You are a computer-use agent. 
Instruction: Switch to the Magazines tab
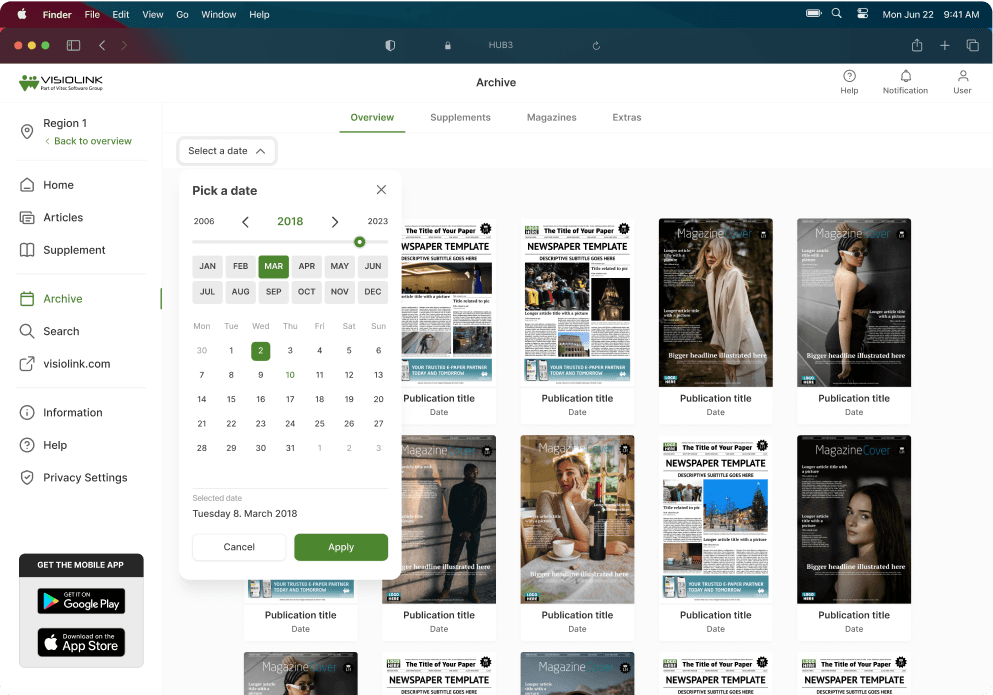[x=552, y=117]
